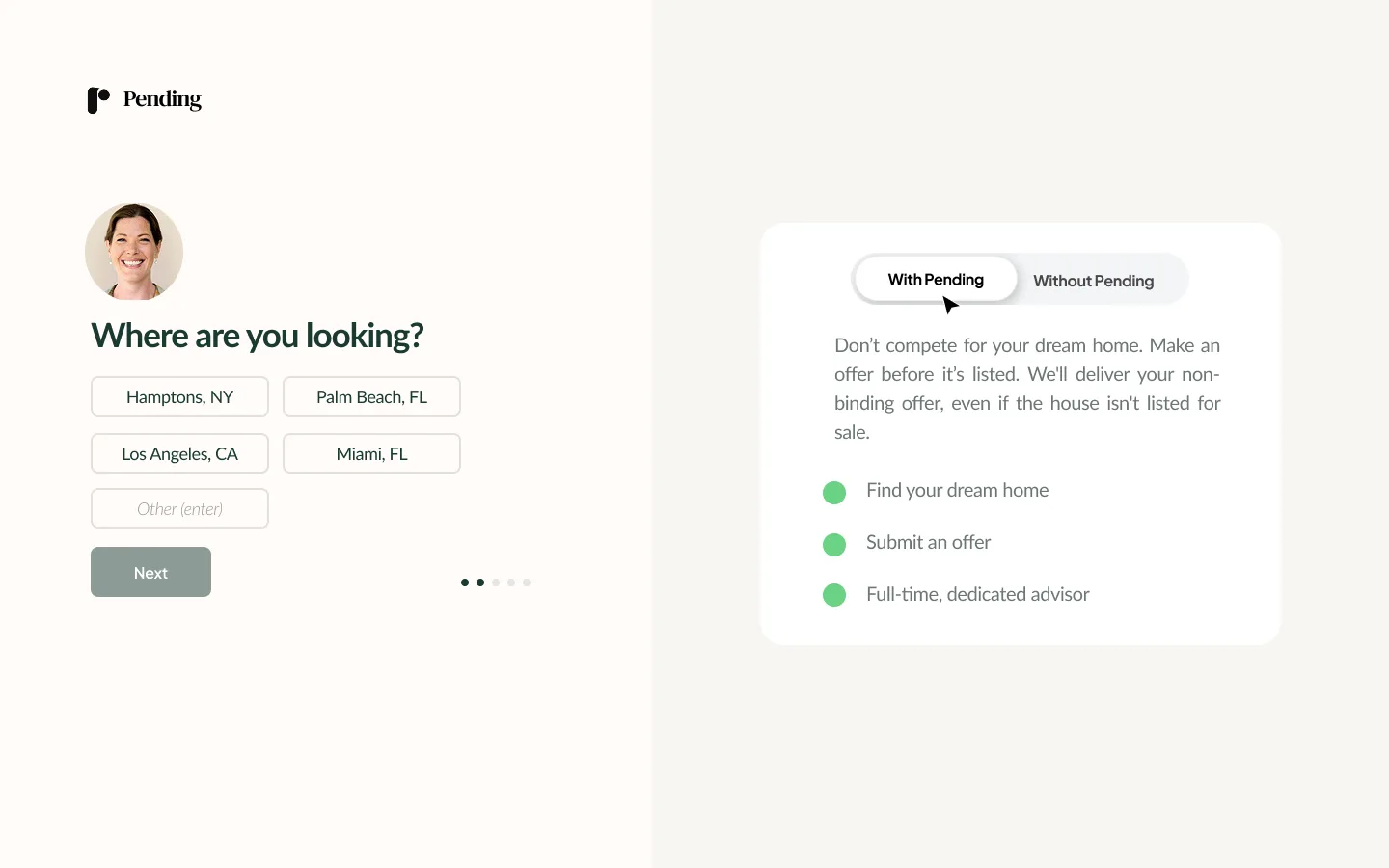Switch to the With Pending tab

[x=935, y=280]
